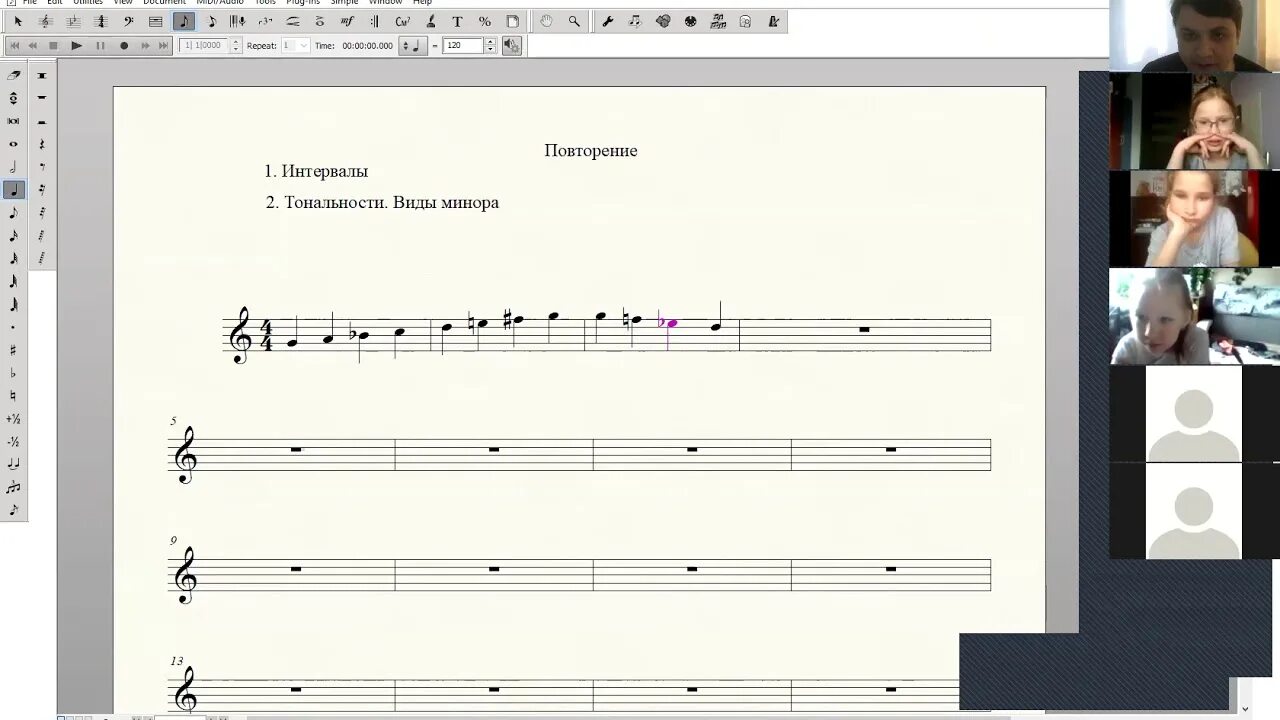Click the Pause playback button

pos(100,45)
